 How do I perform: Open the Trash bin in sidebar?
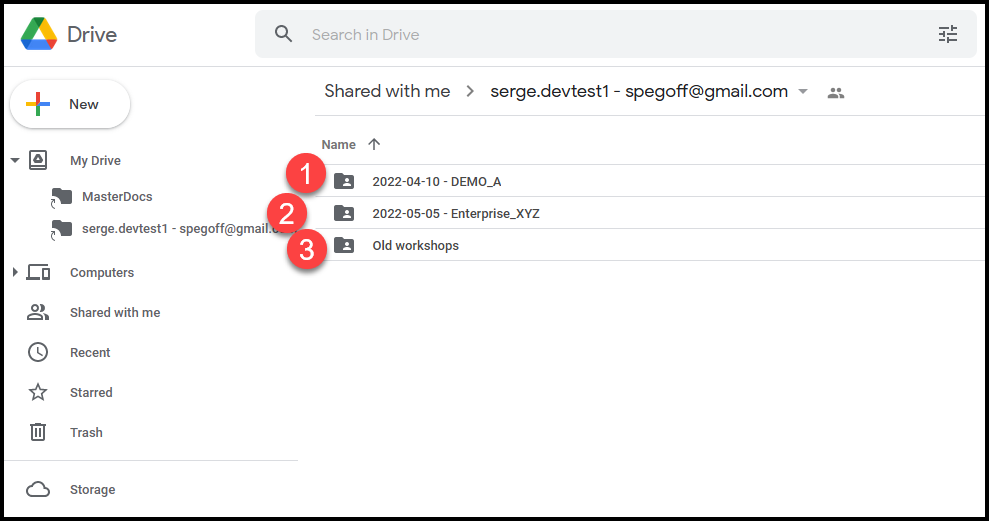pyautogui.click(x=86, y=432)
